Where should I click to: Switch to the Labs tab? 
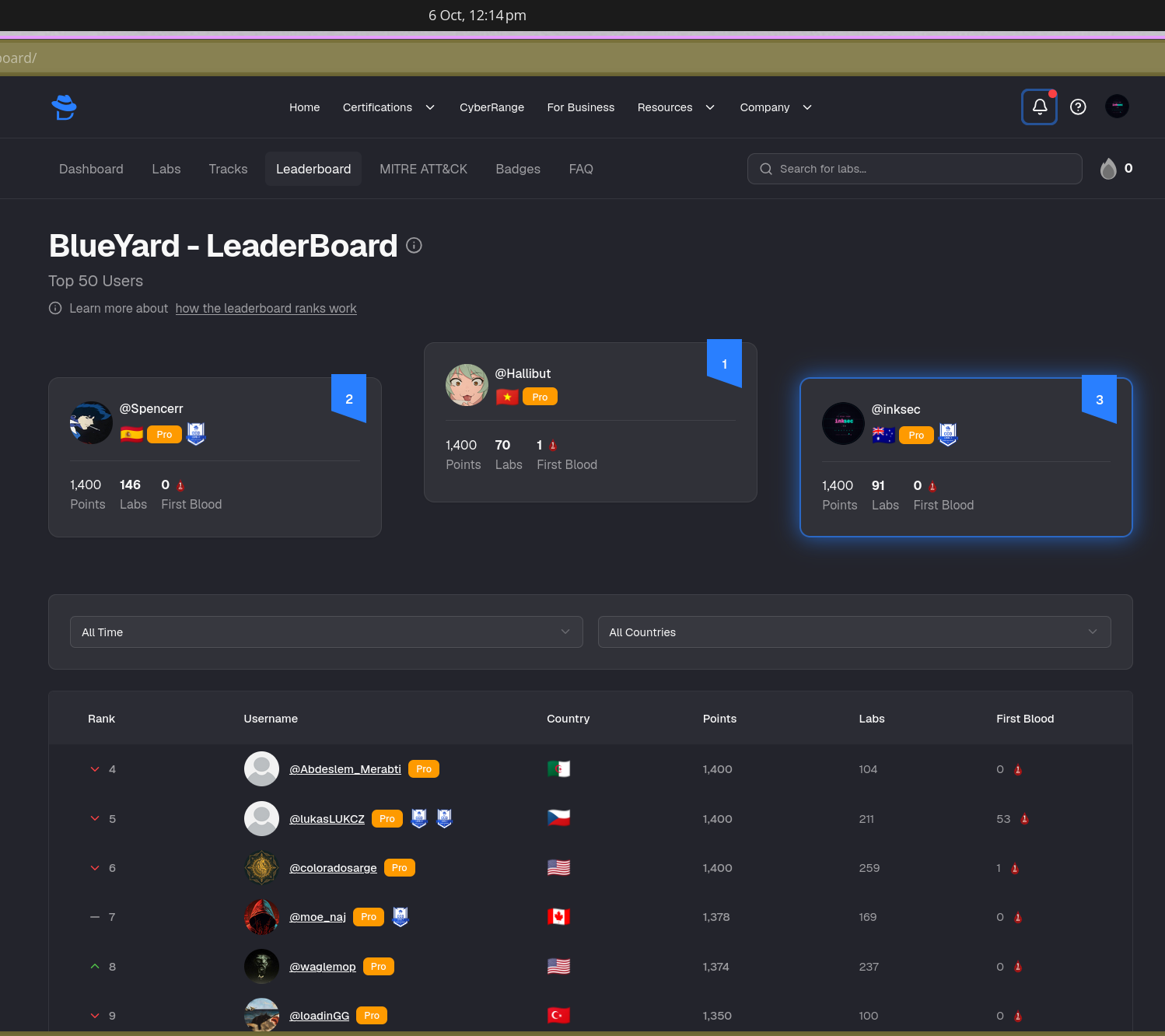pyautogui.click(x=166, y=169)
